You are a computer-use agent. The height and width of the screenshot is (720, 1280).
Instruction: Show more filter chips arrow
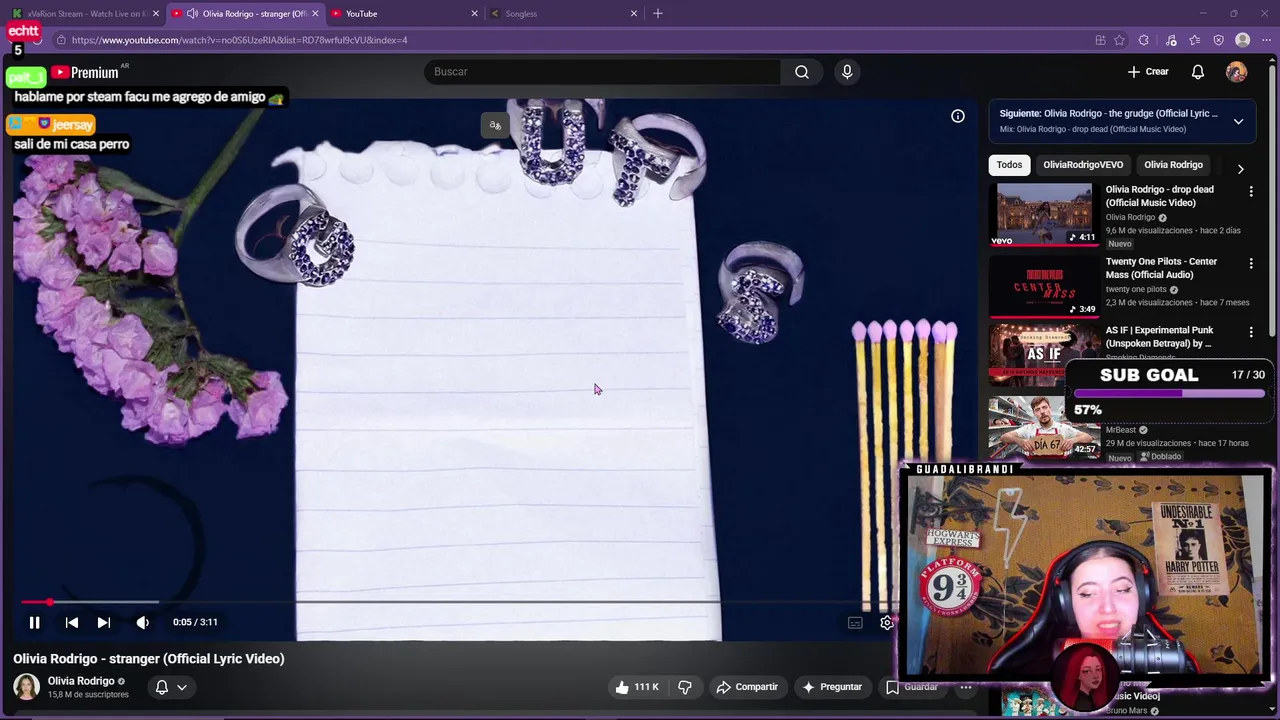tap(1240, 169)
